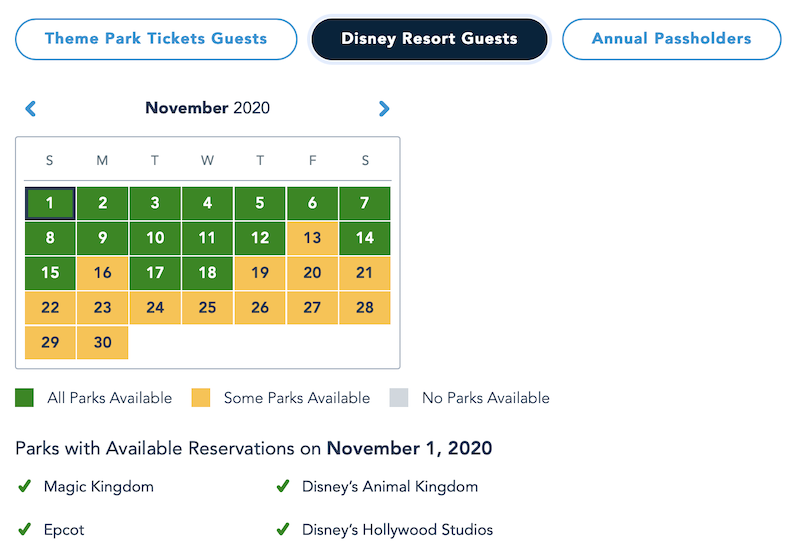Click the checkmark next to Epcot
The image size is (800, 546).
point(25,529)
